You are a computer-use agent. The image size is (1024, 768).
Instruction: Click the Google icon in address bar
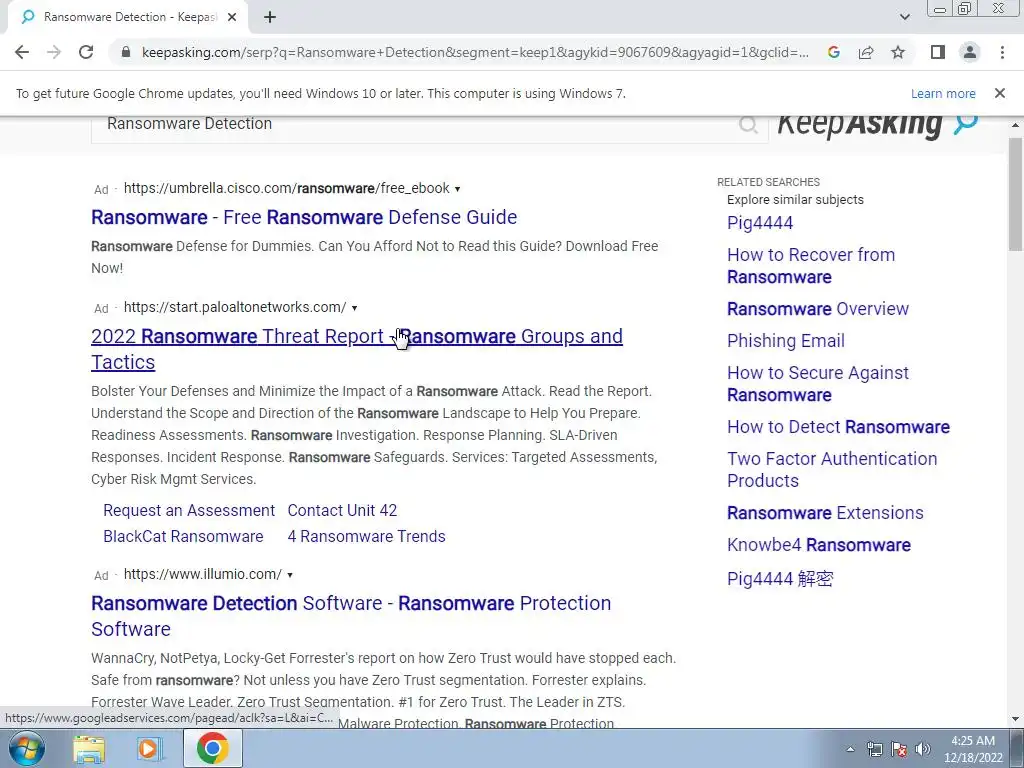[x=833, y=52]
